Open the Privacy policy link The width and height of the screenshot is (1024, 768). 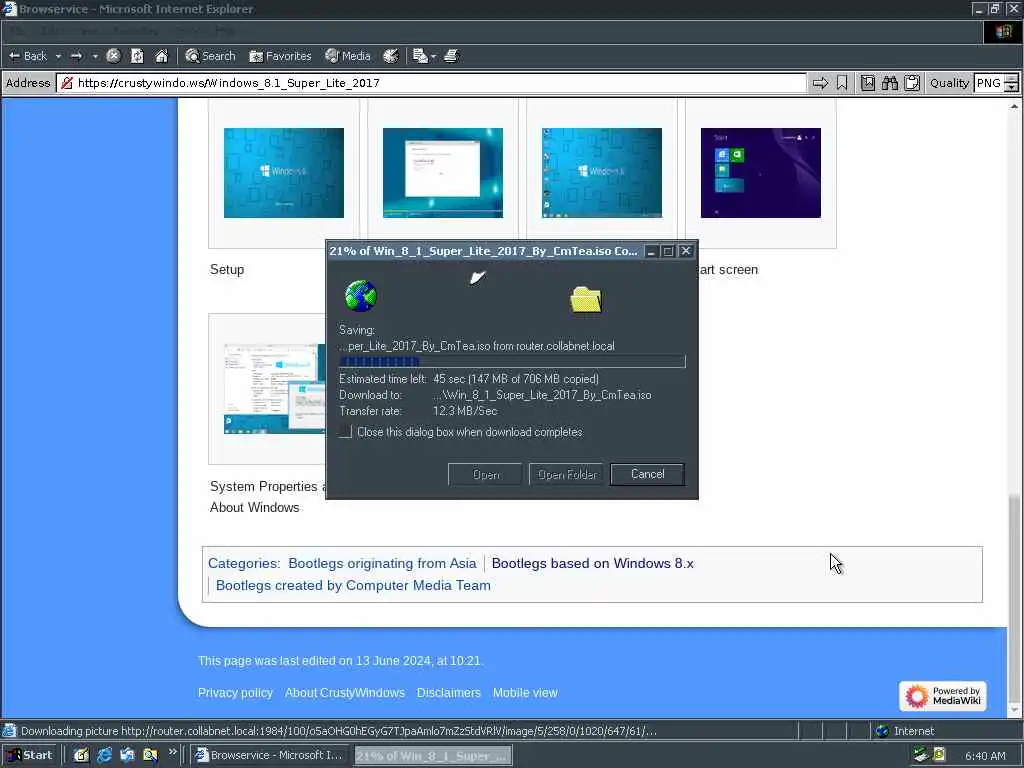(235, 692)
